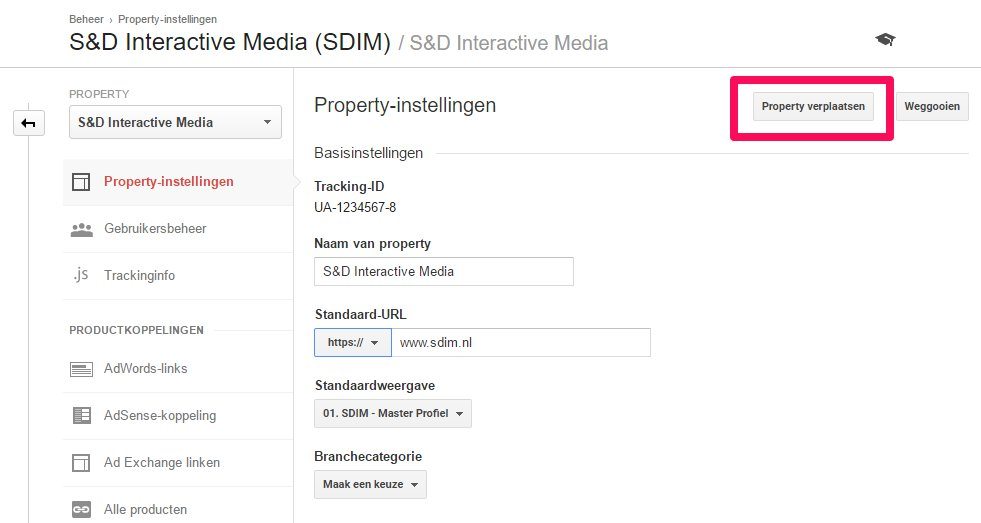Open the Maak een keuze dropdown
Screen dimensions: 981x523
[x=370, y=484]
